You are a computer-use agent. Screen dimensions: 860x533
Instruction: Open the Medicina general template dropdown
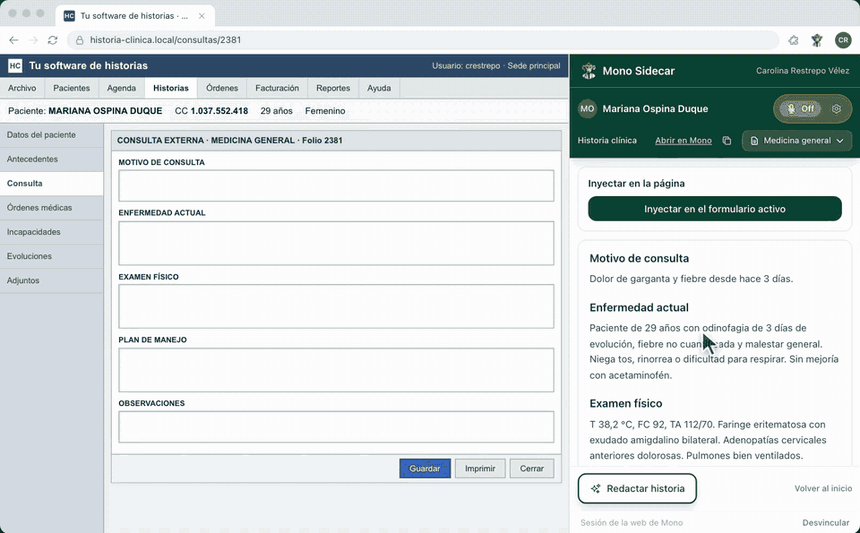pyautogui.click(x=797, y=140)
